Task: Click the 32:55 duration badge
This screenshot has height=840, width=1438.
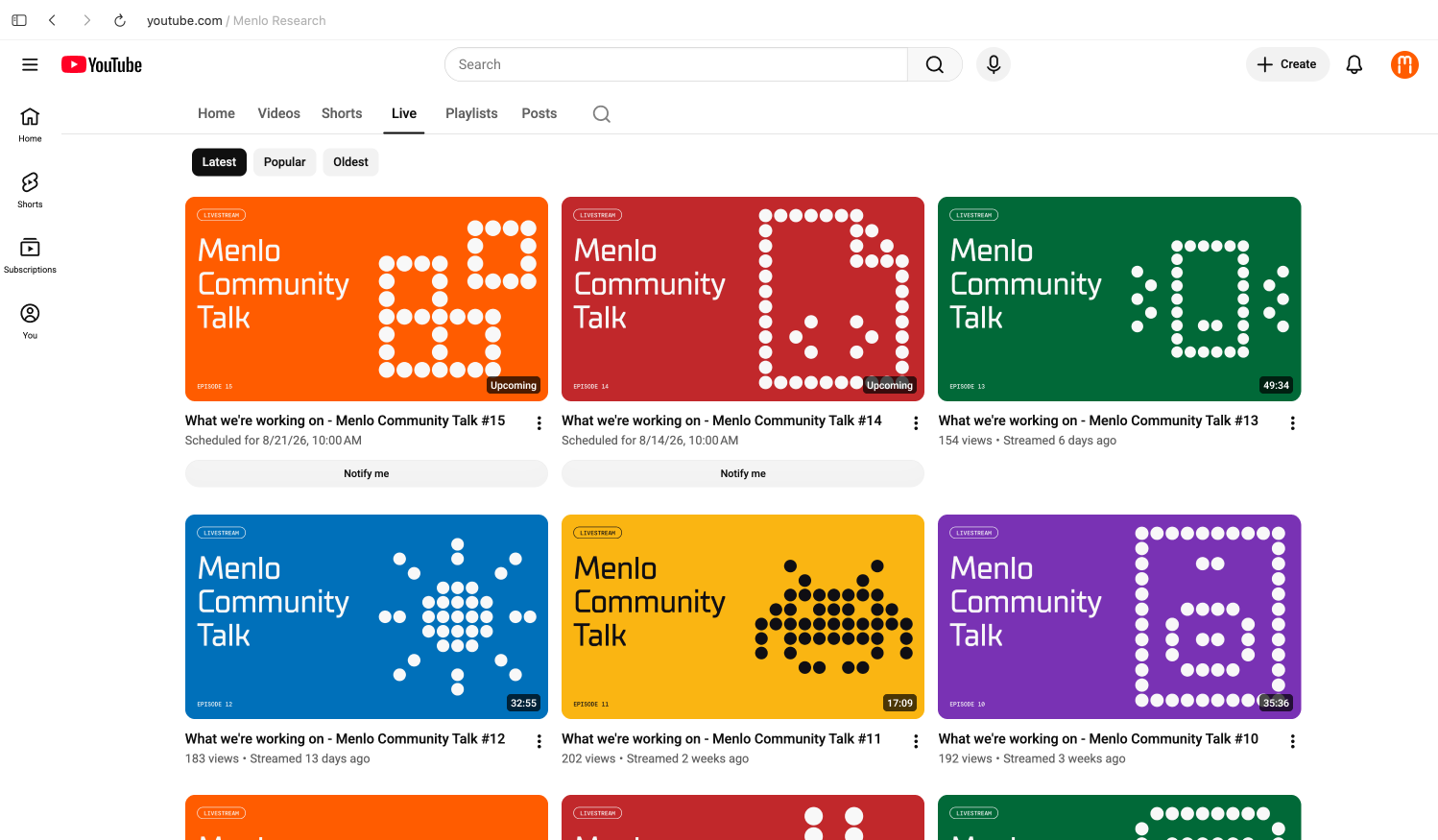Action: click(524, 703)
